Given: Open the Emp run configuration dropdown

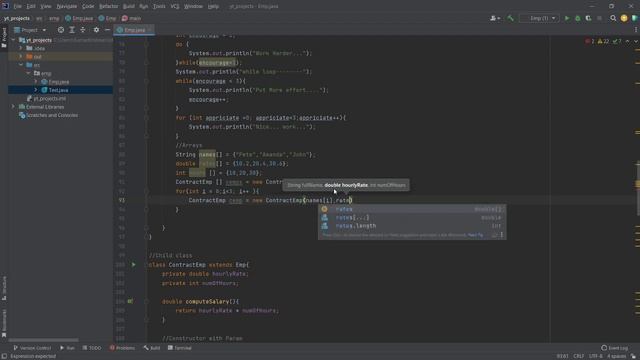Looking at the screenshot, I should click(539, 18).
